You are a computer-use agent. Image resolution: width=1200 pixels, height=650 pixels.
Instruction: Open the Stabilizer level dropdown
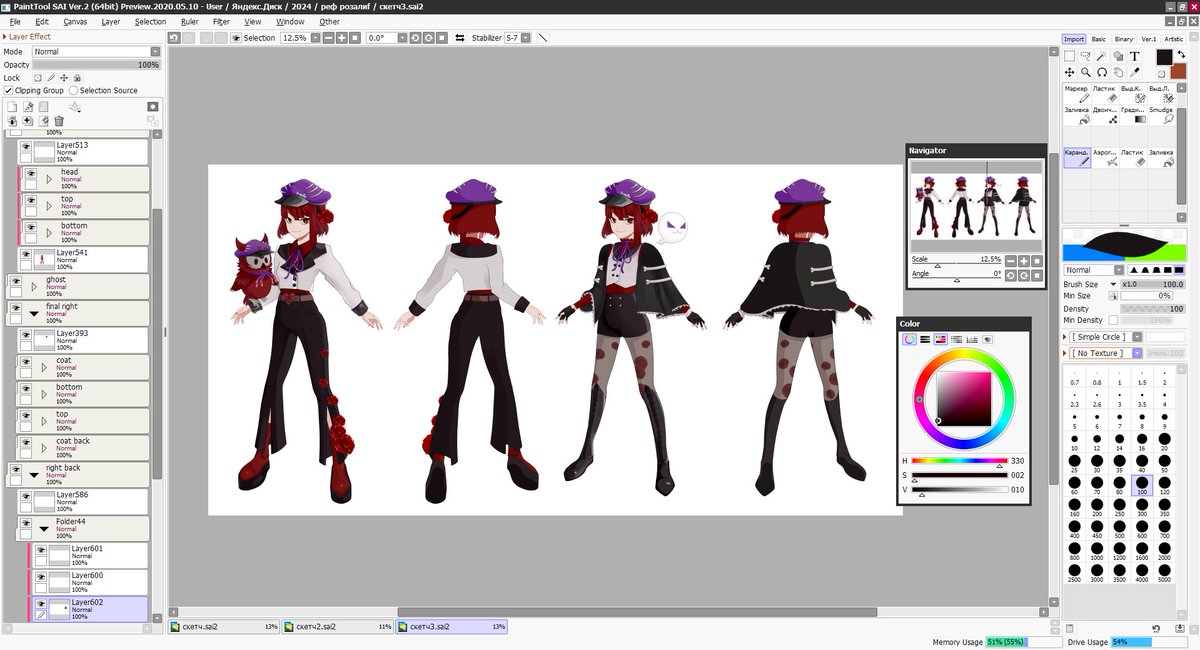(x=517, y=38)
